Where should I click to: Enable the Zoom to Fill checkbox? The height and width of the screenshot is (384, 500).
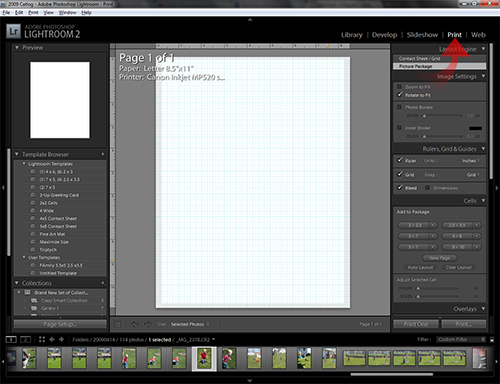[399, 87]
